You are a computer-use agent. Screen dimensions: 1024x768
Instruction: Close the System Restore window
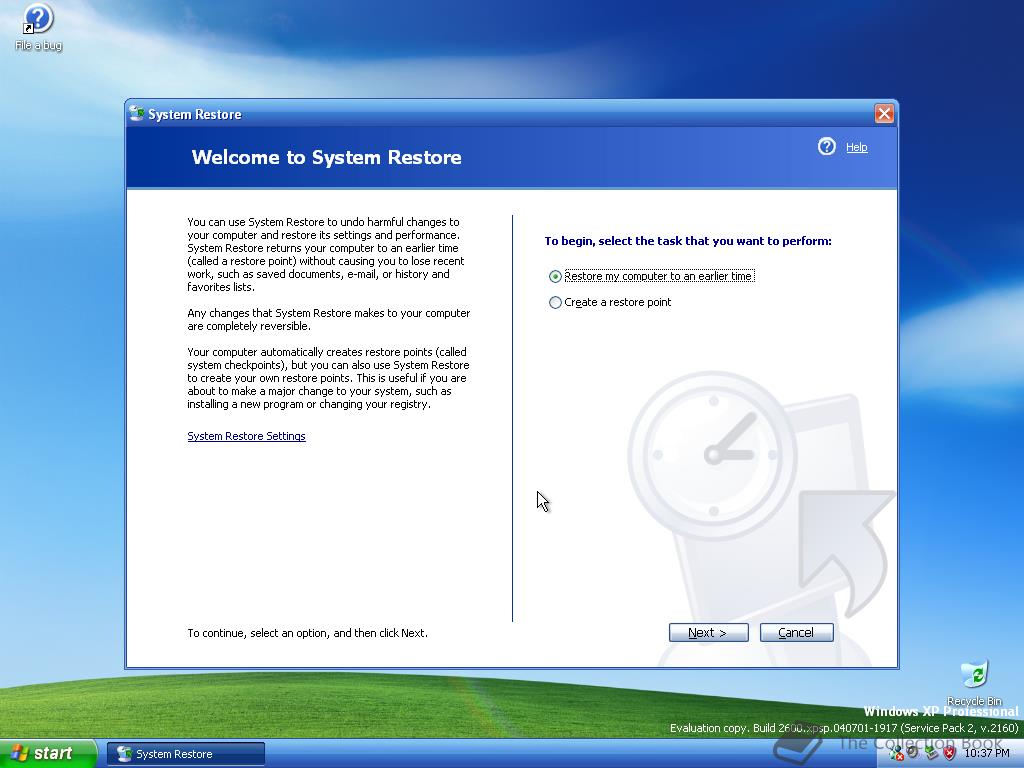[884, 114]
